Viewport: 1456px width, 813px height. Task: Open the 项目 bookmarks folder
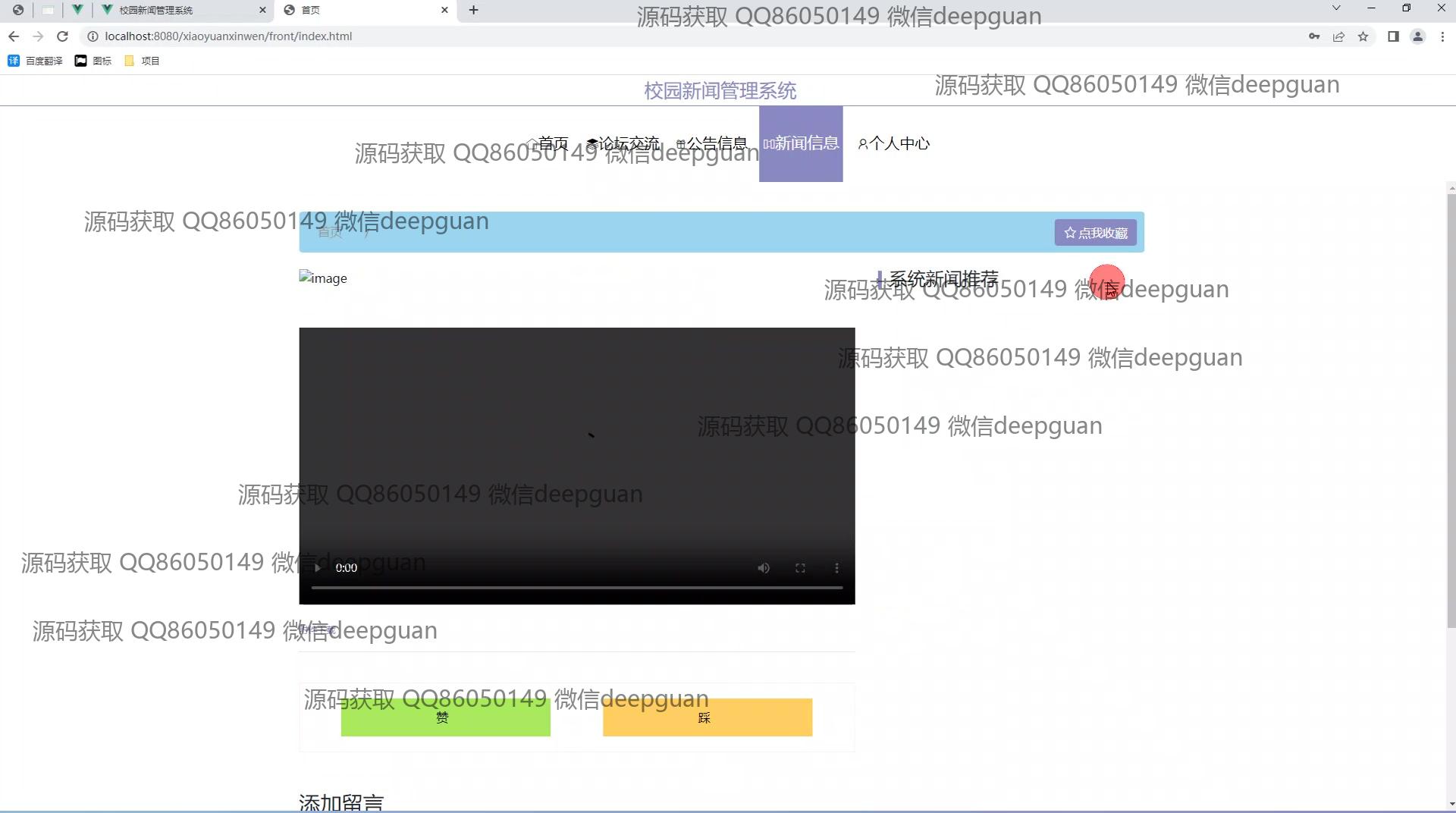point(142,61)
